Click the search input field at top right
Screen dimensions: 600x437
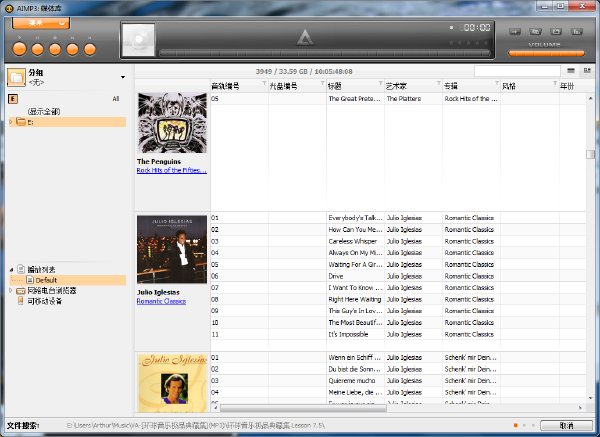517,71
